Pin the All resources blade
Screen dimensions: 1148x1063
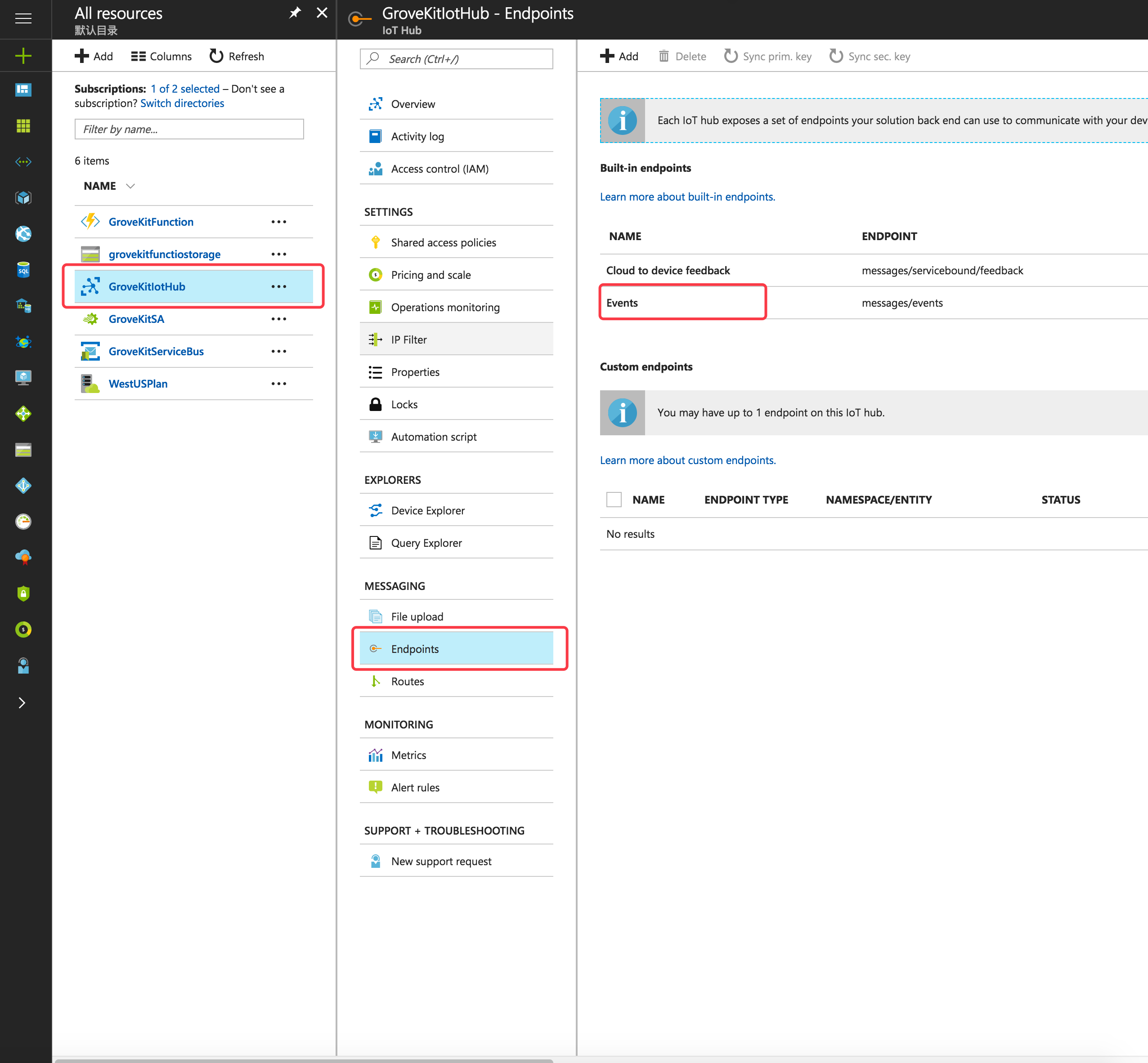coord(295,13)
